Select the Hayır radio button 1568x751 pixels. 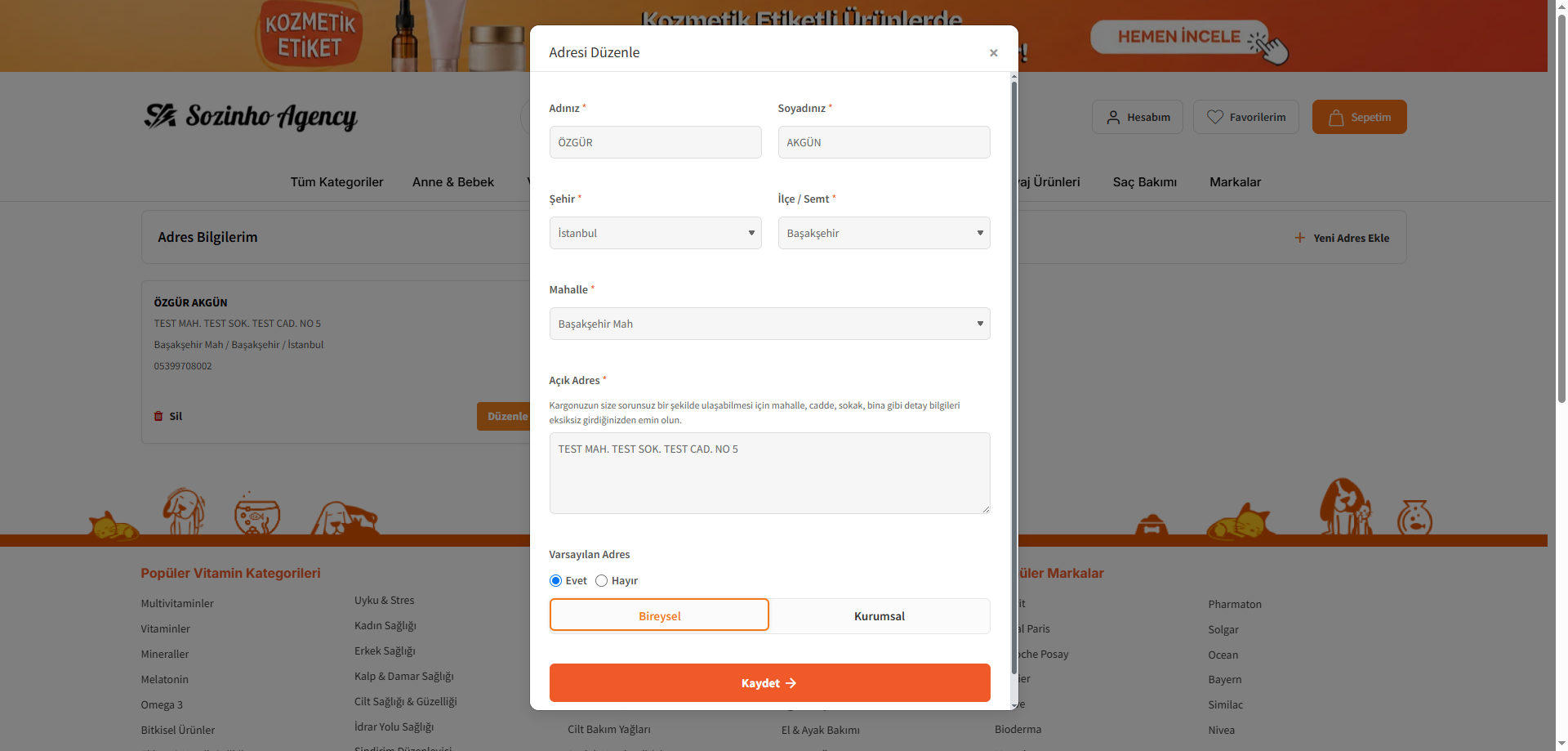601,581
